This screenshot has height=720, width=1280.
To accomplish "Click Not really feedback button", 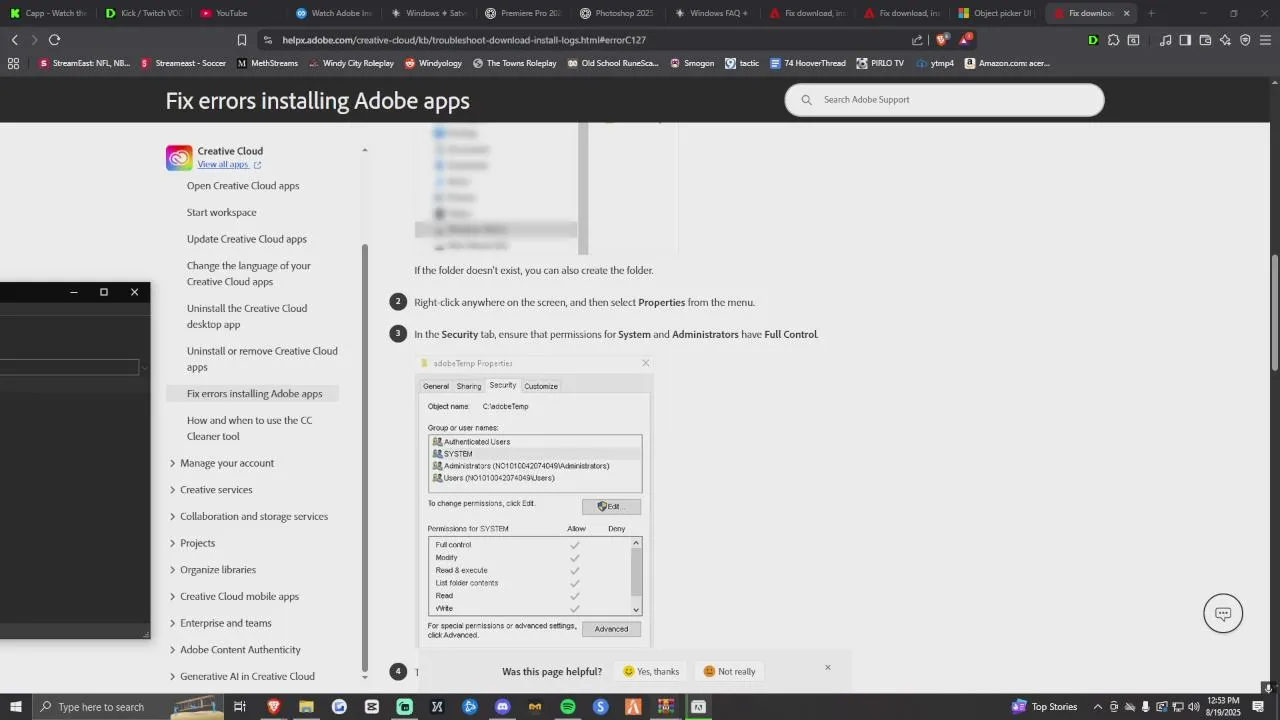I will pyautogui.click(x=729, y=671).
